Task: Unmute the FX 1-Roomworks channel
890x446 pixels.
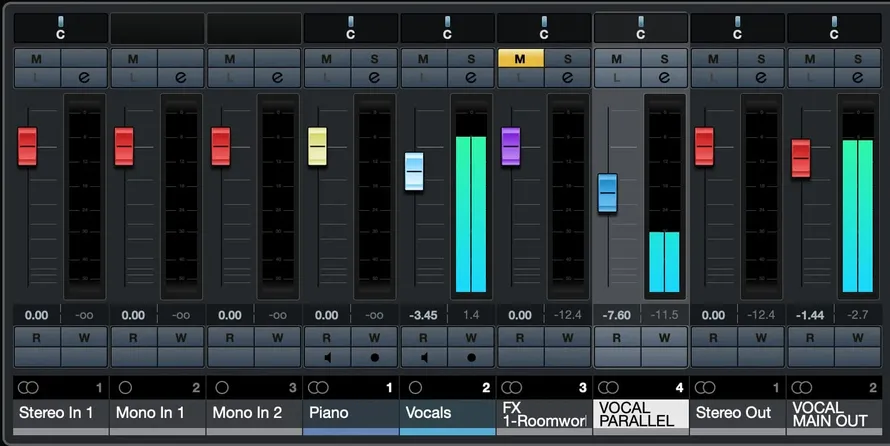Action: pos(520,58)
